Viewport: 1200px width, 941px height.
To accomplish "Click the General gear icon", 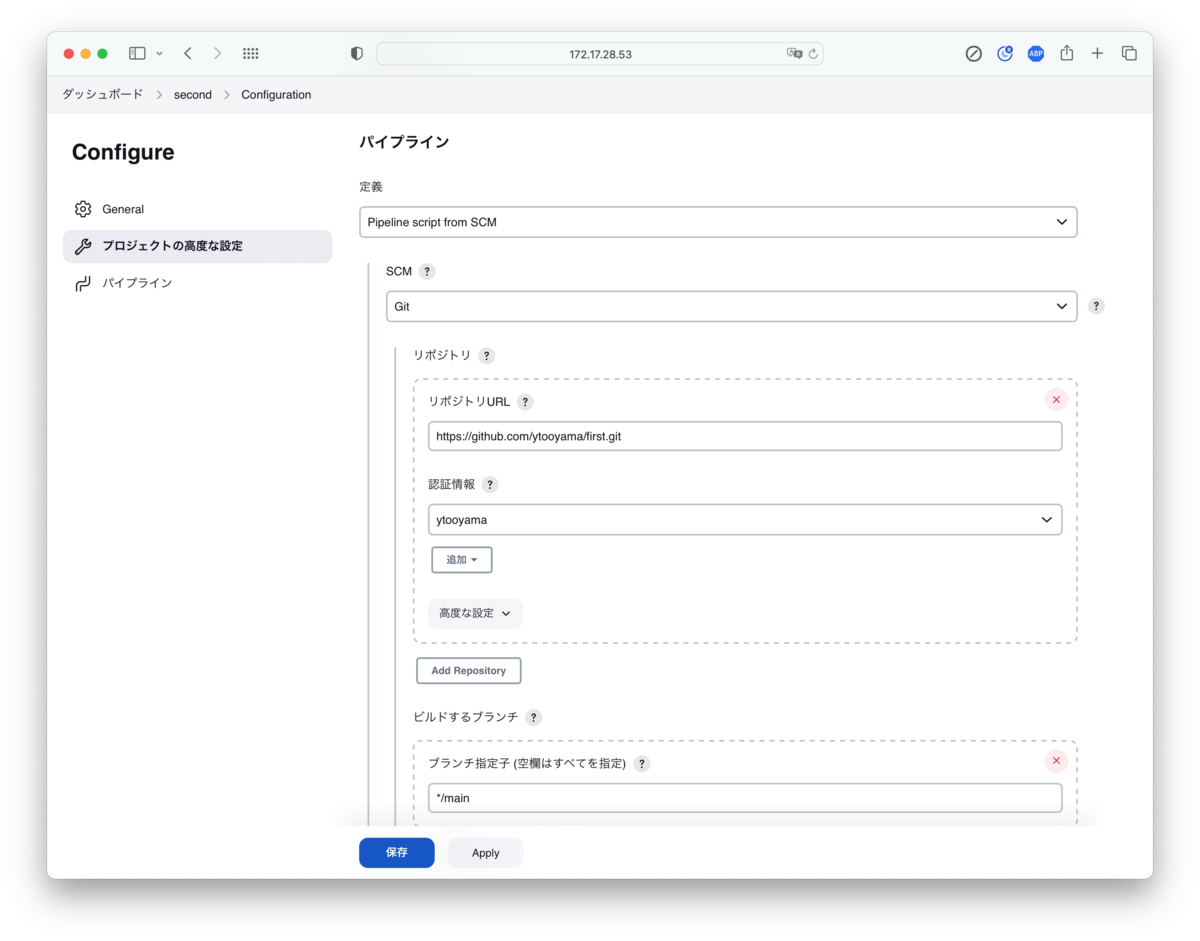I will pyautogui.click(x=83, y=209).
